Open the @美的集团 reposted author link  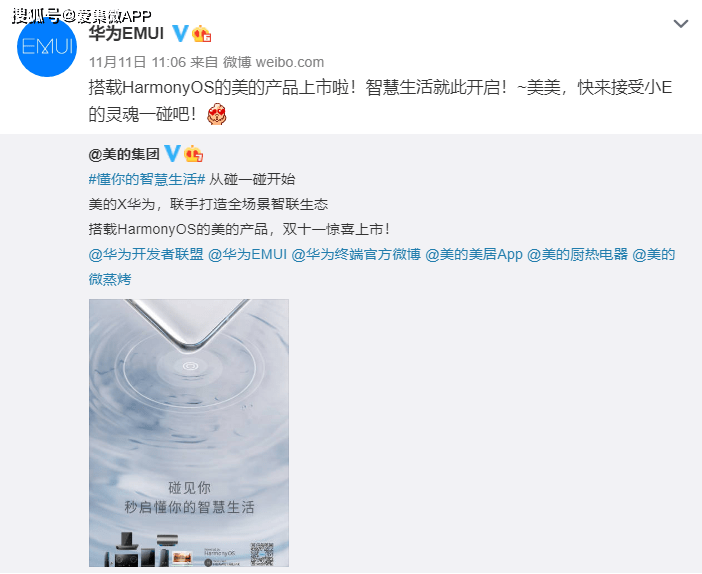click(124, 154)
